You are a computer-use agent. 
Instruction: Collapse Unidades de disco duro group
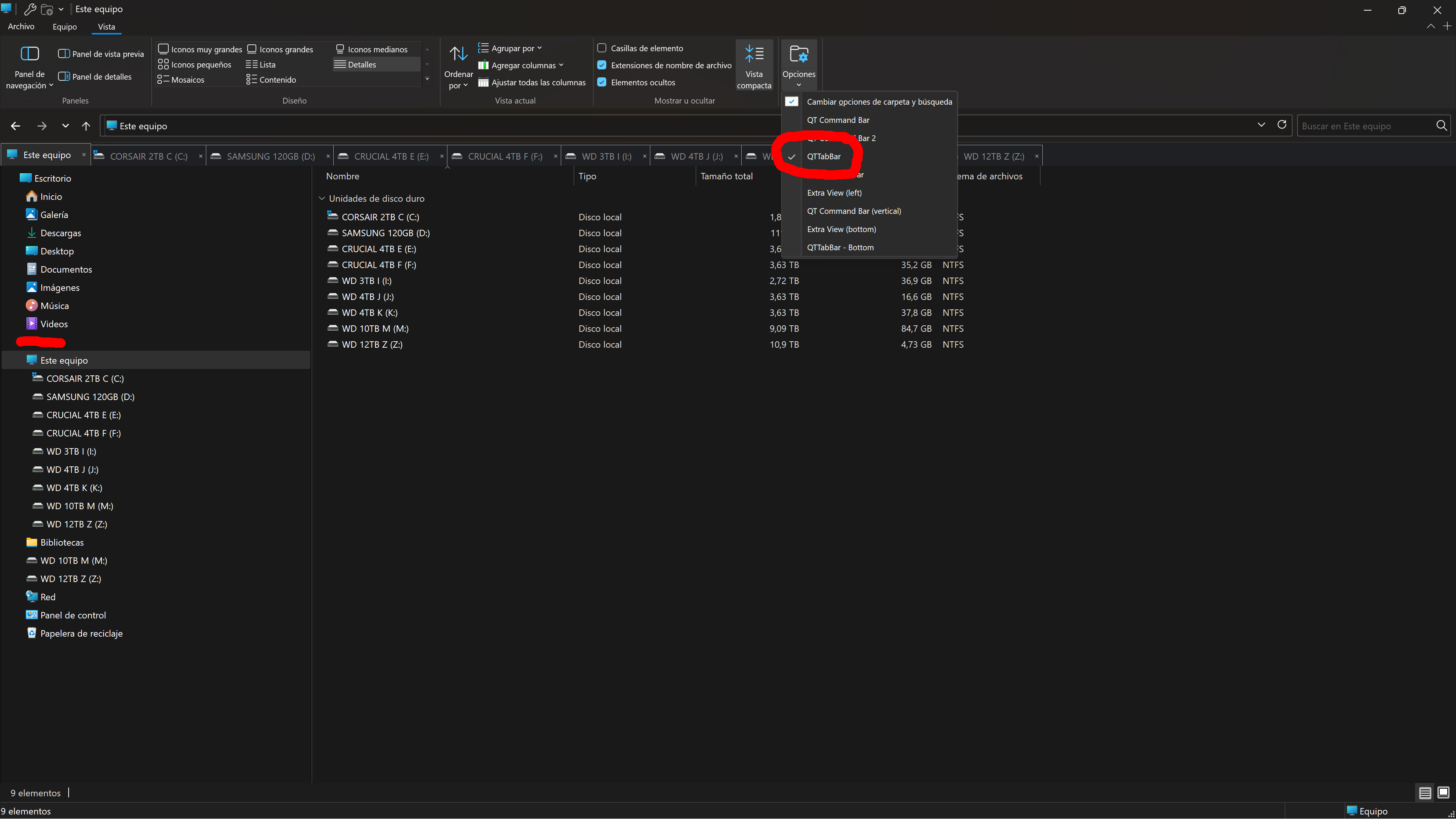322,198
